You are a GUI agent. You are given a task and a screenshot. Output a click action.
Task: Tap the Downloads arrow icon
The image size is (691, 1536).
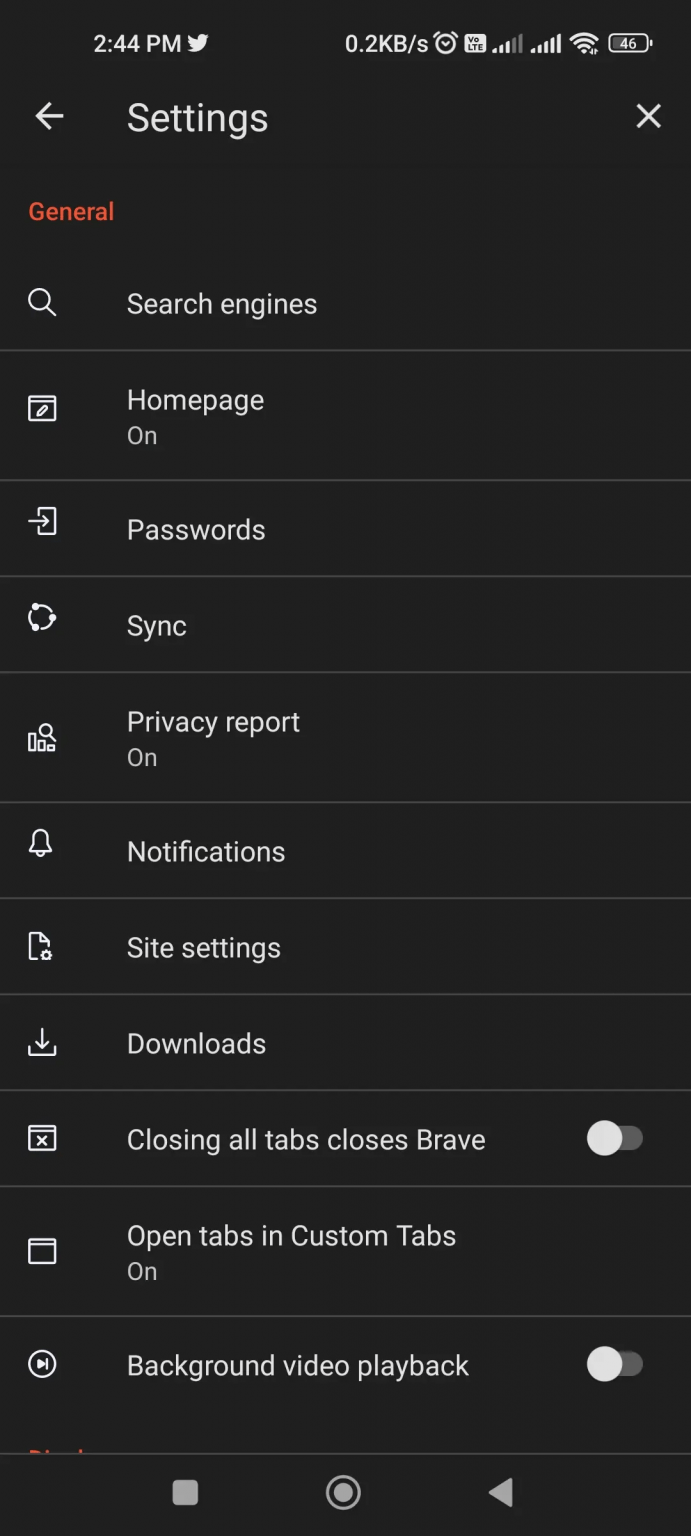(x=42, y=1042)
